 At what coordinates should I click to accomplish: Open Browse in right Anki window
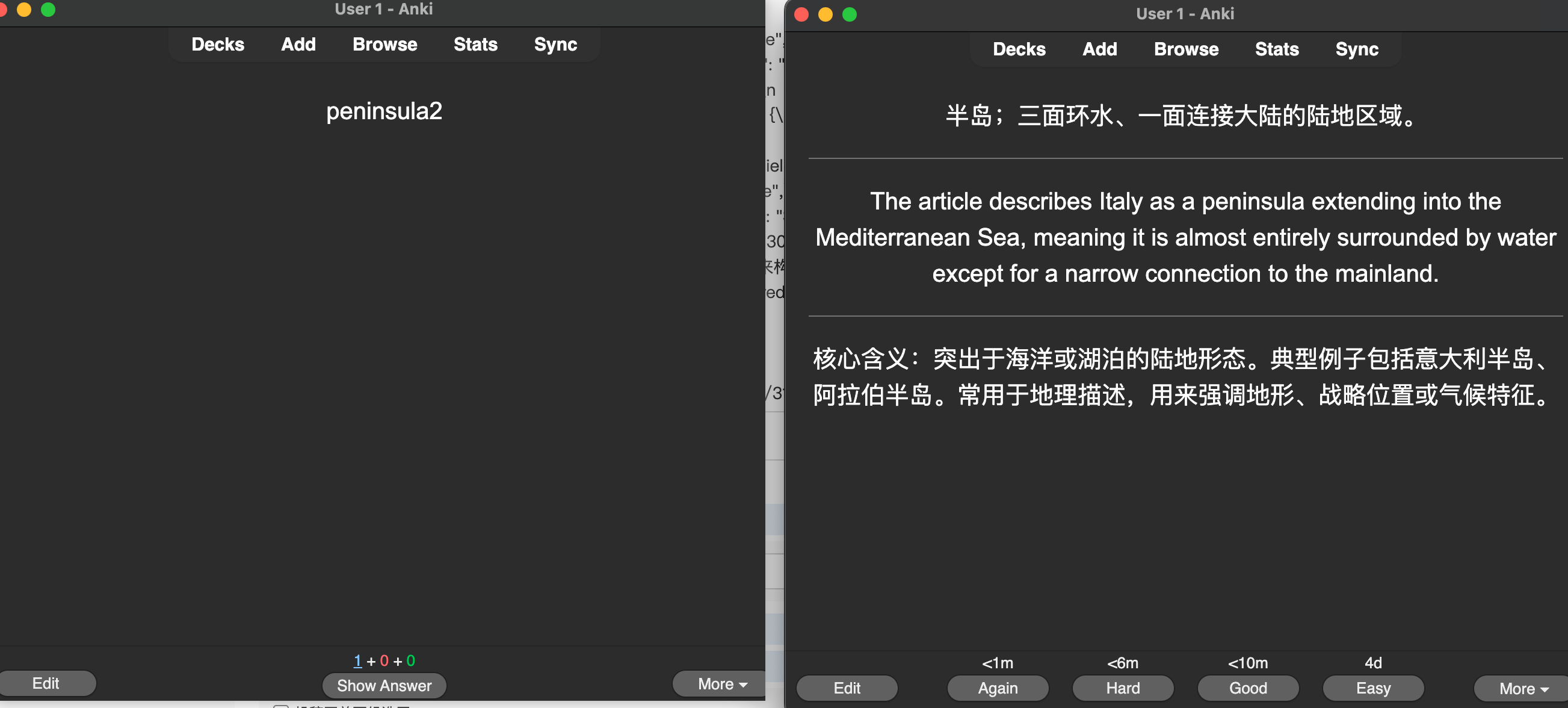1186,49
